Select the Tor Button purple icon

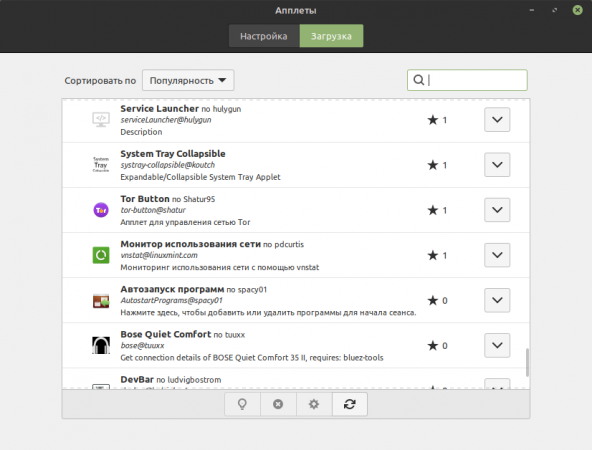pos(101,210)
